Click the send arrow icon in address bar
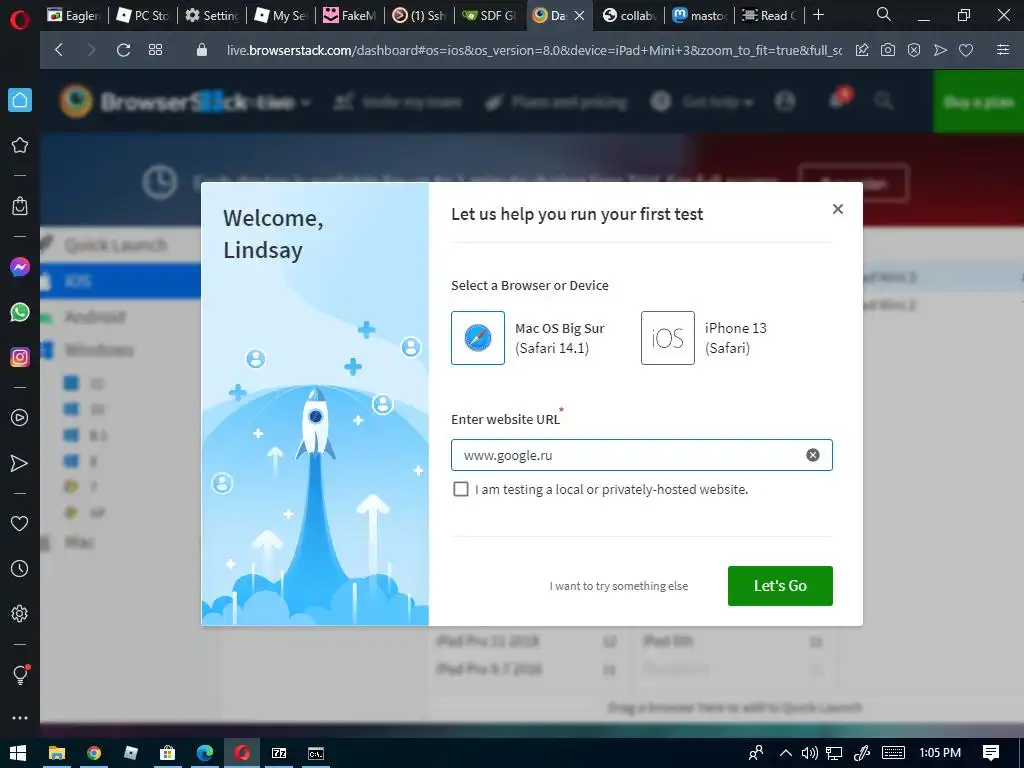 click(940, 50)
